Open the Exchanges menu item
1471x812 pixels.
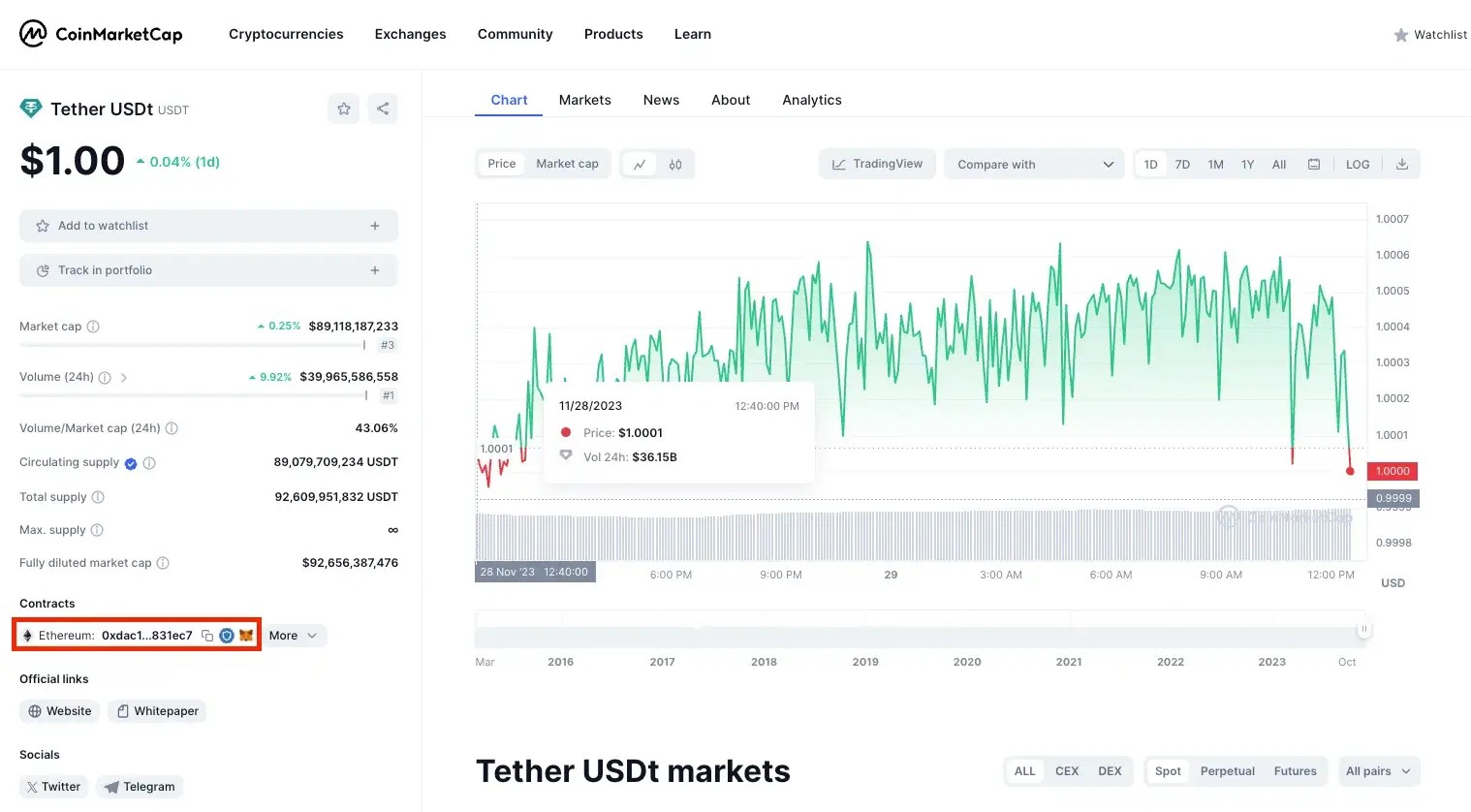point(410,34)
